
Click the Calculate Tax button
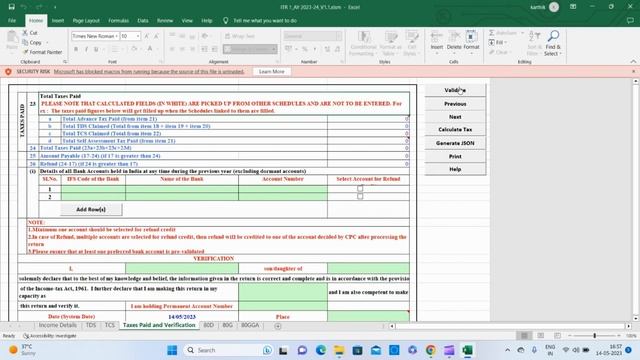coord(455,129)
